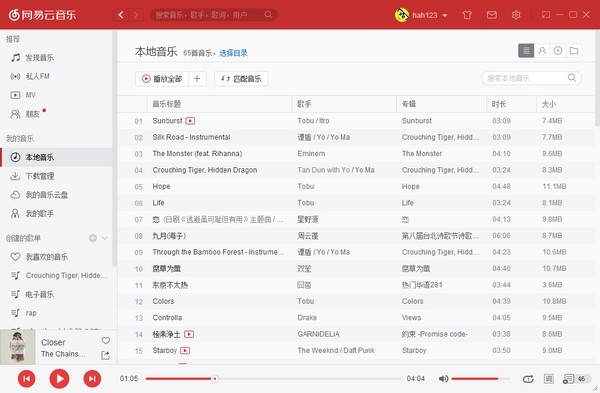
Task: Open the hah123 account dropdown arrow
Action: [445, 15]
